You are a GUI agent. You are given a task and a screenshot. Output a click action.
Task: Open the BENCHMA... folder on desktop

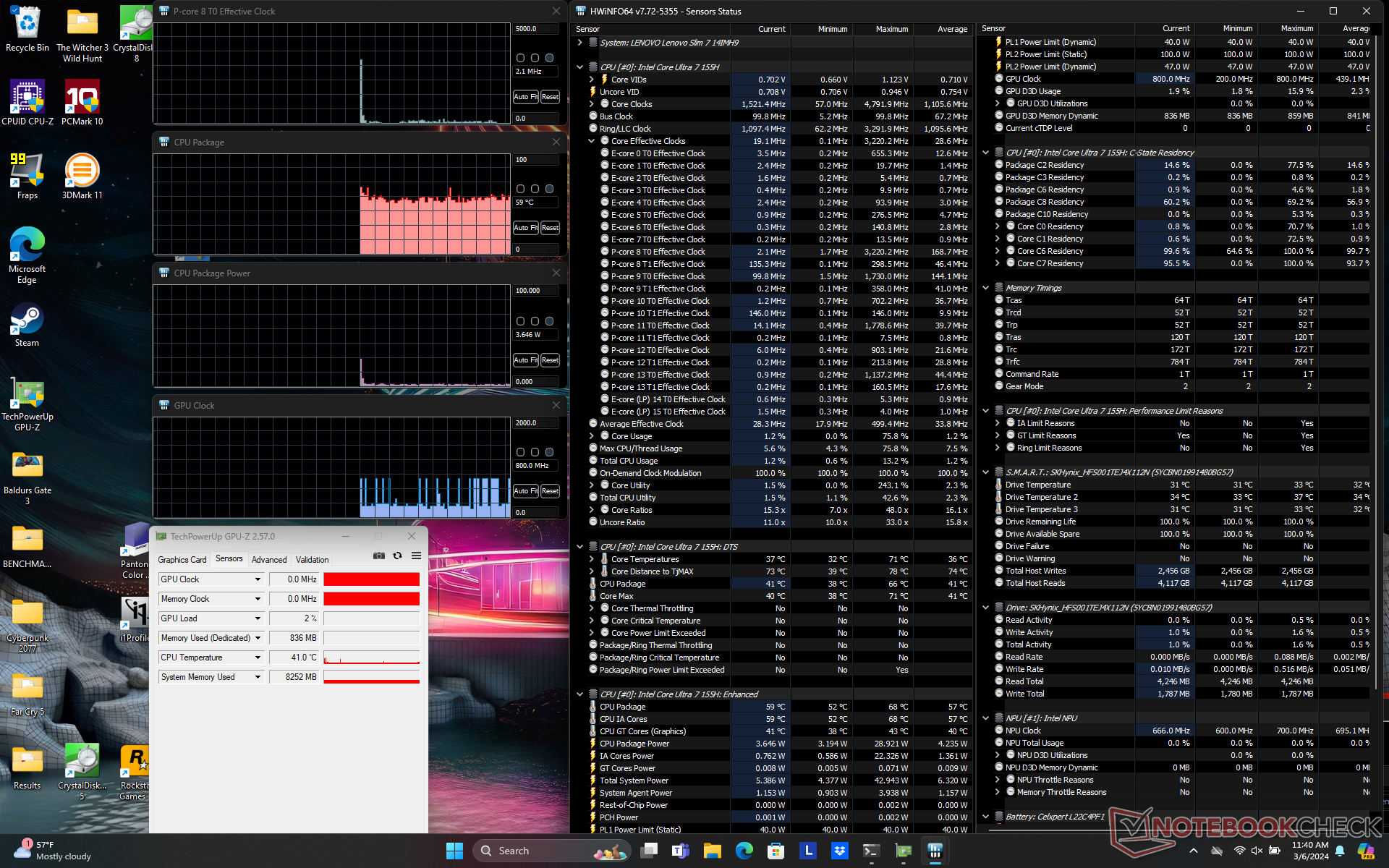pos(27,545)
